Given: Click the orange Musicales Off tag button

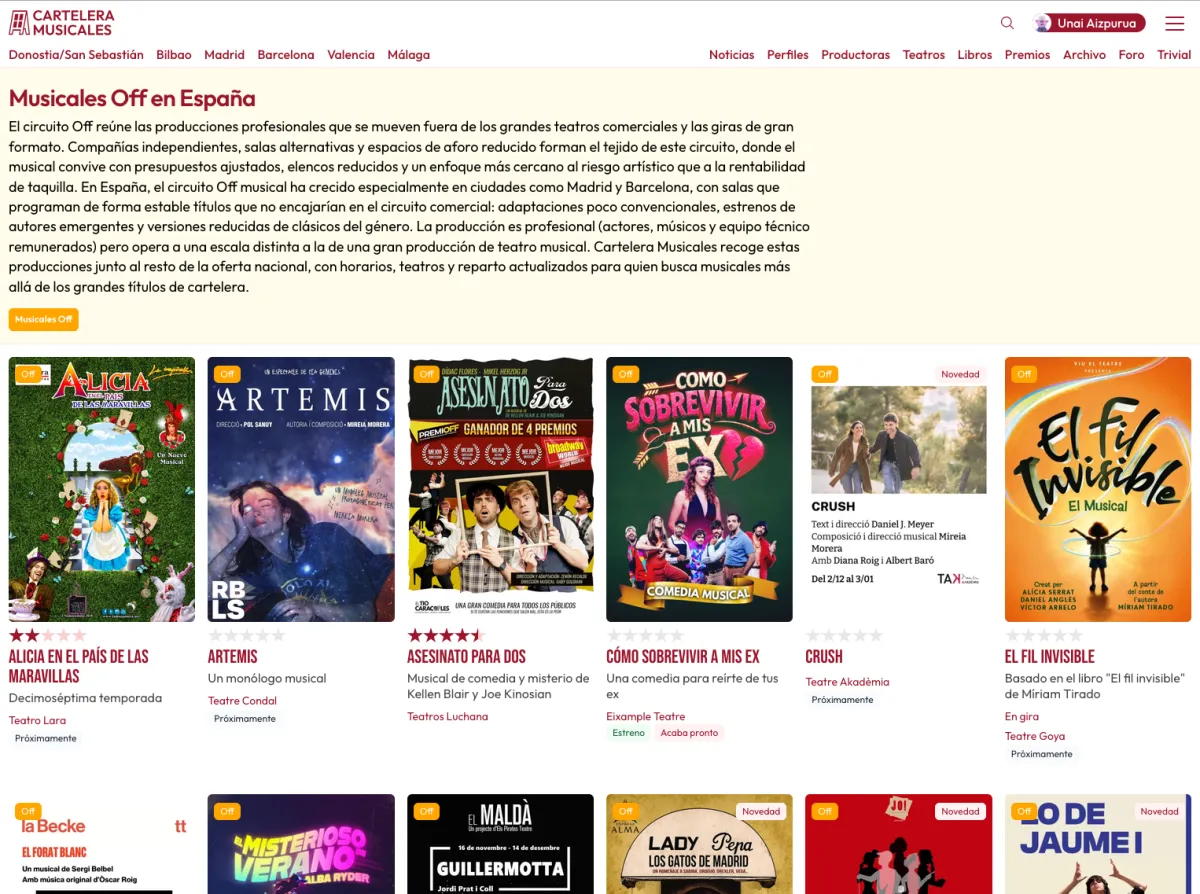Looking at the screenshot, I should click(x=44, y=320).
